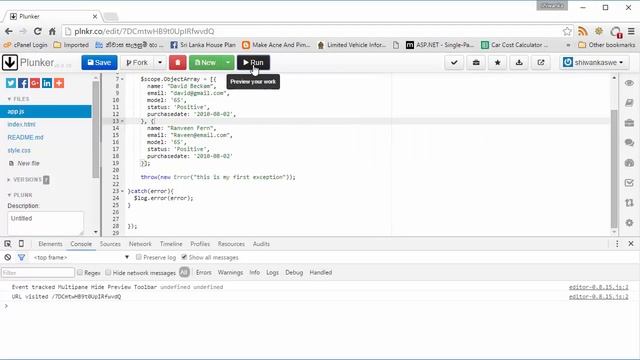
Task: Fold code at line 23
Action: [x=122, y=191]
